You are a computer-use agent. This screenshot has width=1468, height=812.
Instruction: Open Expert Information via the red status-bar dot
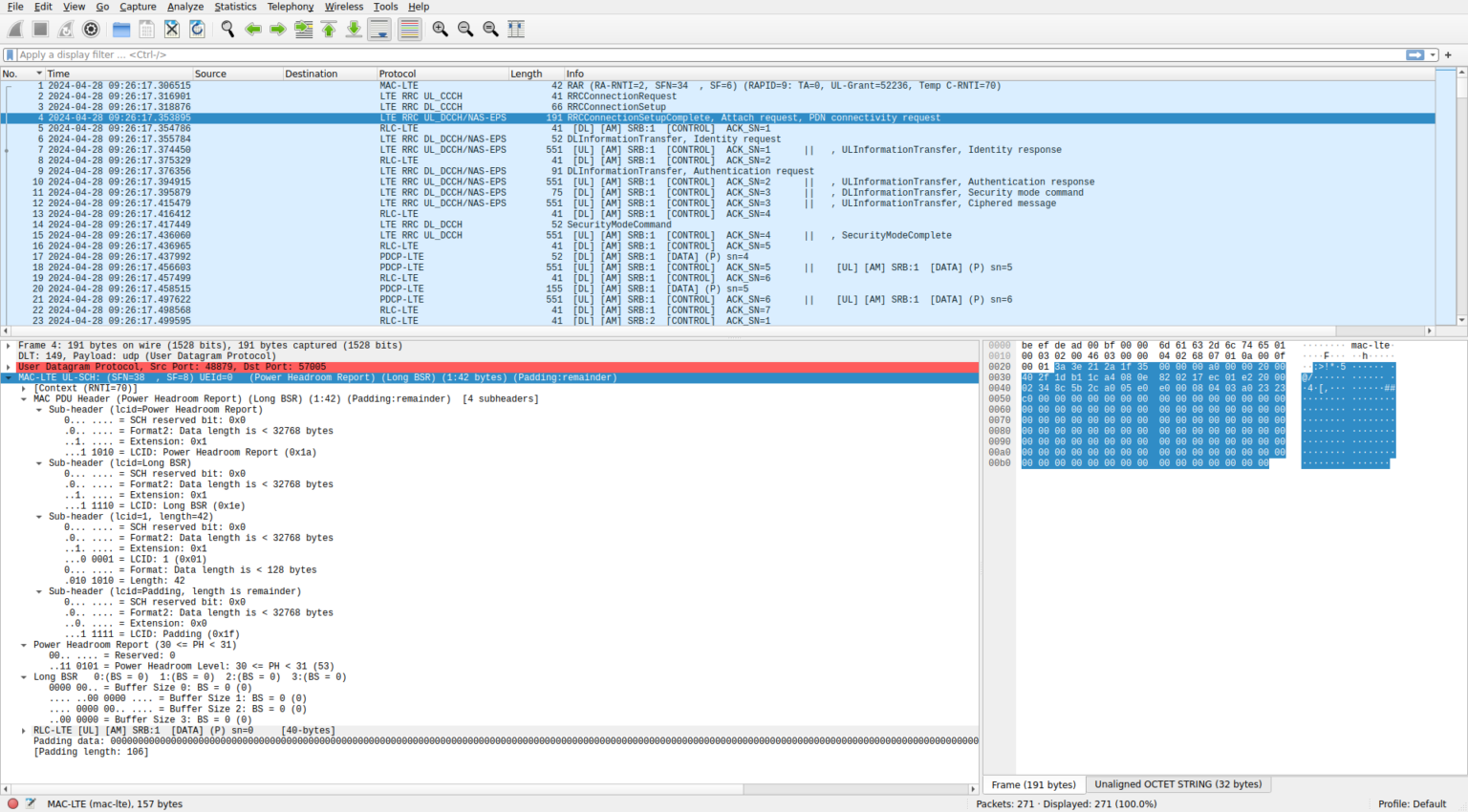(x=11, y=803)
